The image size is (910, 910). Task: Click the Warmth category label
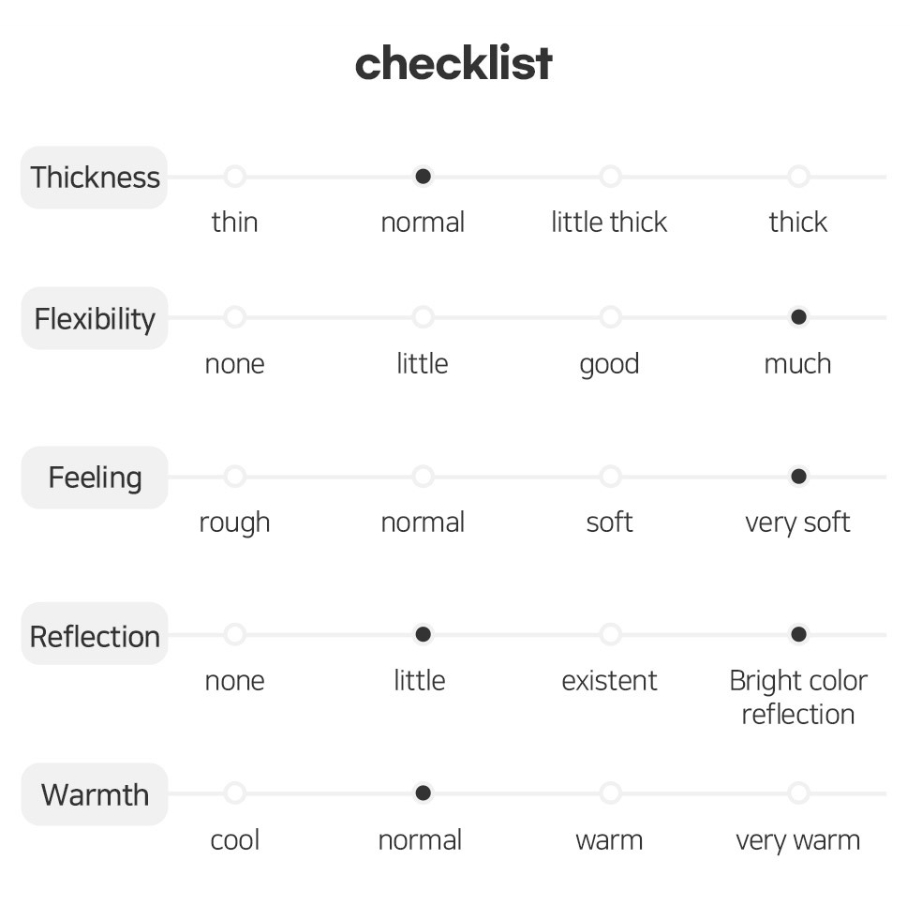coord(95,795)
